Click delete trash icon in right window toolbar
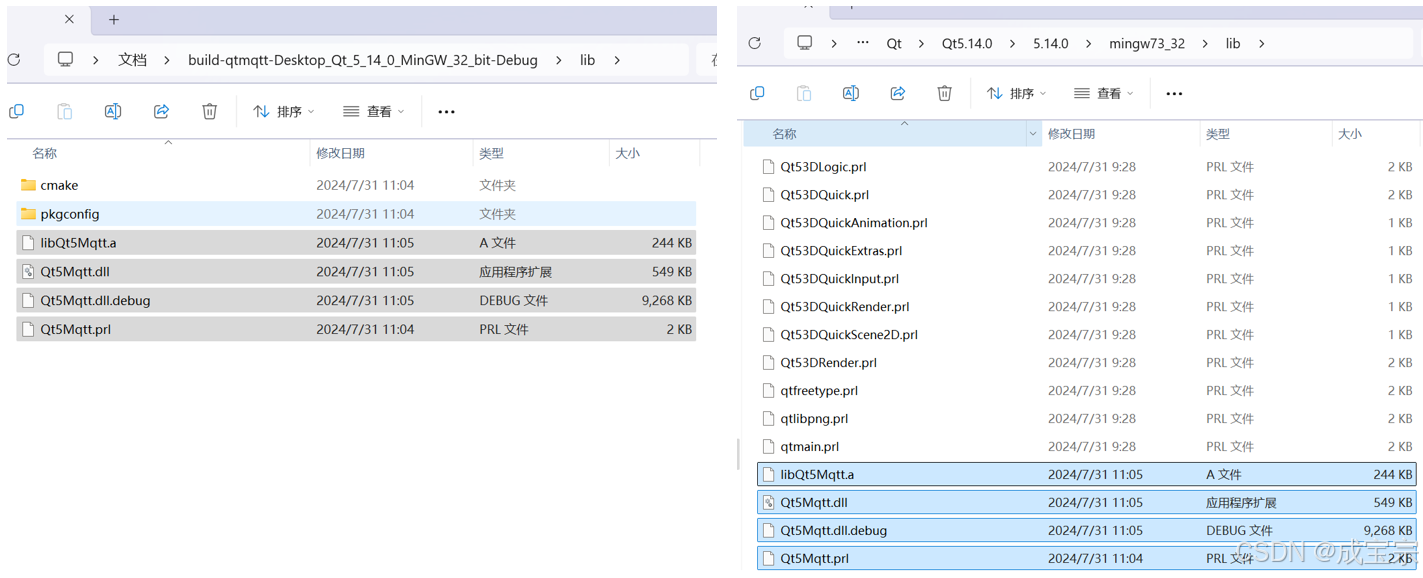Screen dimensions: 1423x578 coord(944,93)
